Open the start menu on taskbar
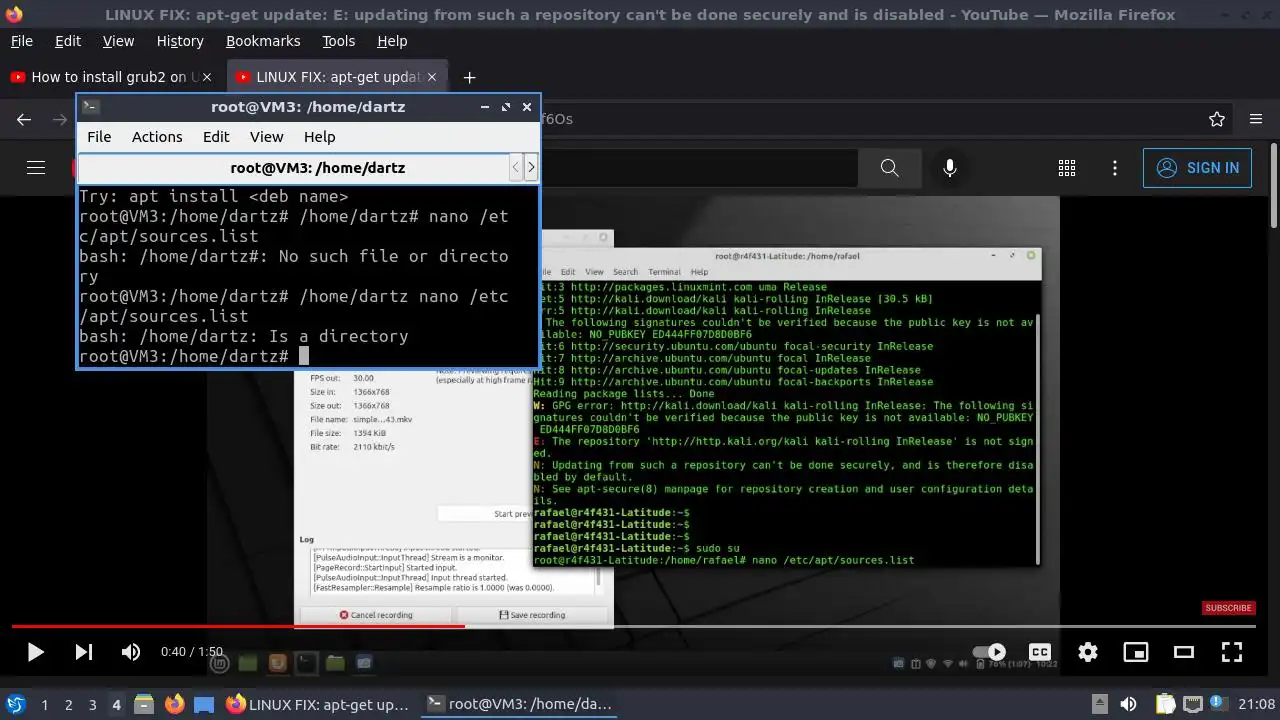Image resolution: width=1280 pixels, height=720 pixels. pyautogui.click(x=15, y=705)
